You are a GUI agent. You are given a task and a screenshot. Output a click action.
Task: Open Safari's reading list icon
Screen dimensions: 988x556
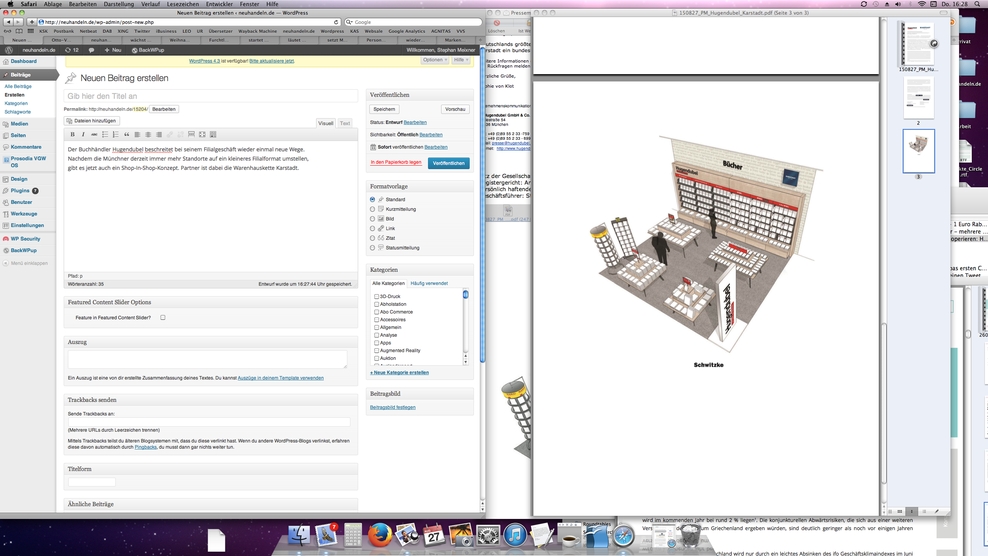[x=8, y=31]
